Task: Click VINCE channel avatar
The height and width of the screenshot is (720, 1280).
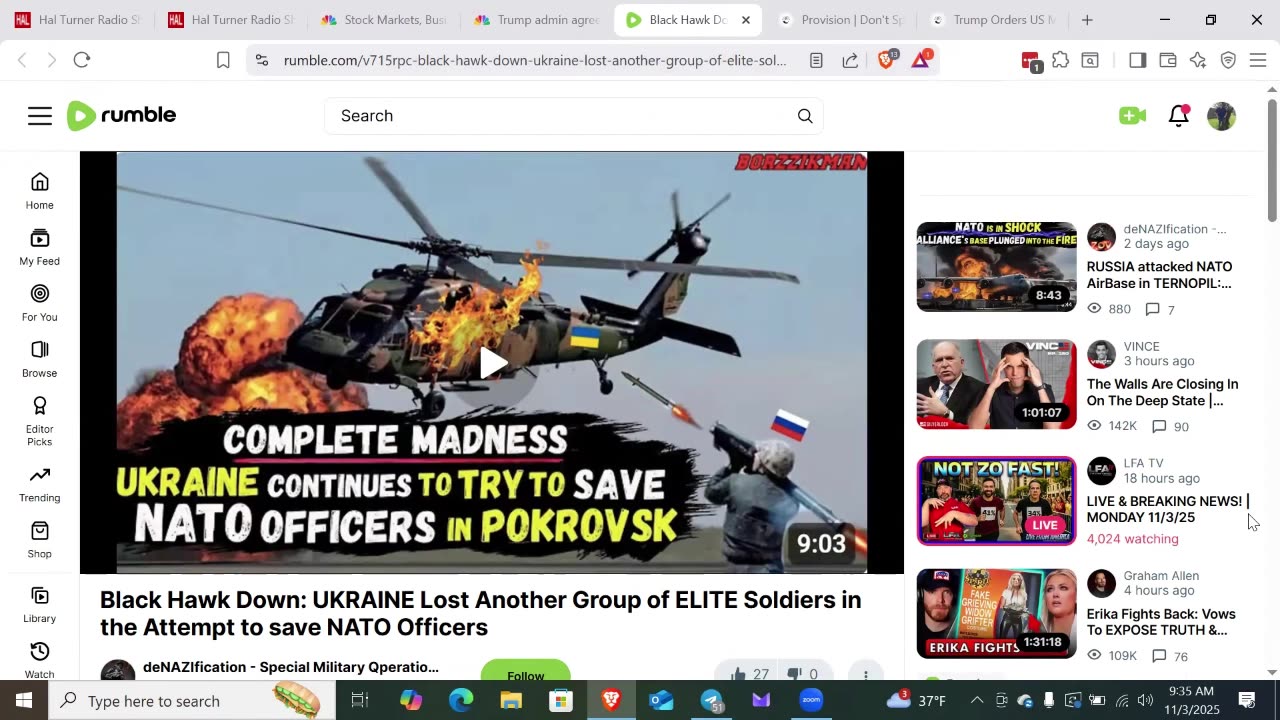Action: coord(1101,354)
